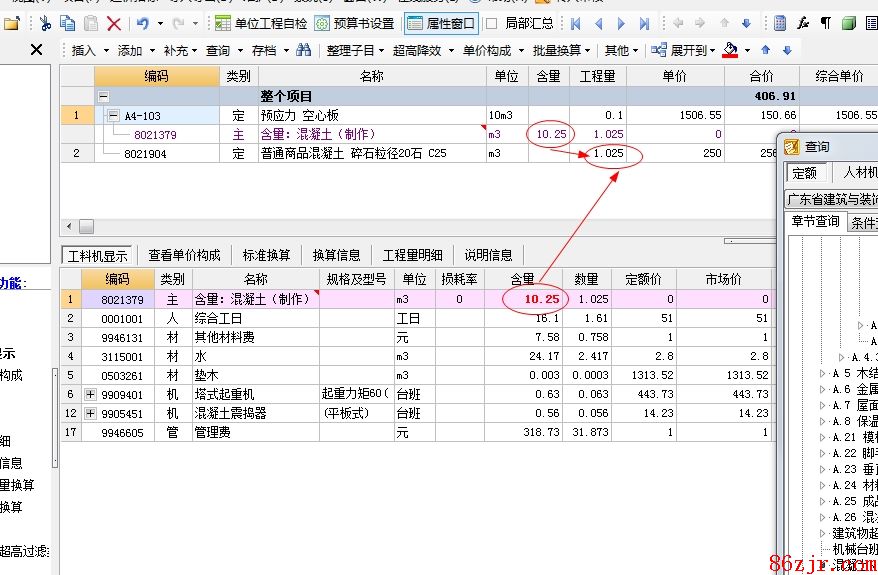Screen dimensions: 878x575
Task: Click the undo arrow icon
Action: click(143, 23)
